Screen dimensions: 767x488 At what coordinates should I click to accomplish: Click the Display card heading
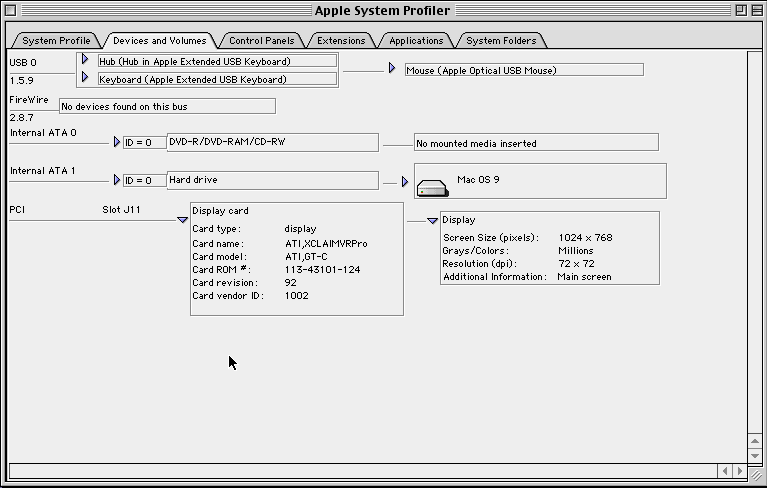coord(220,211)
